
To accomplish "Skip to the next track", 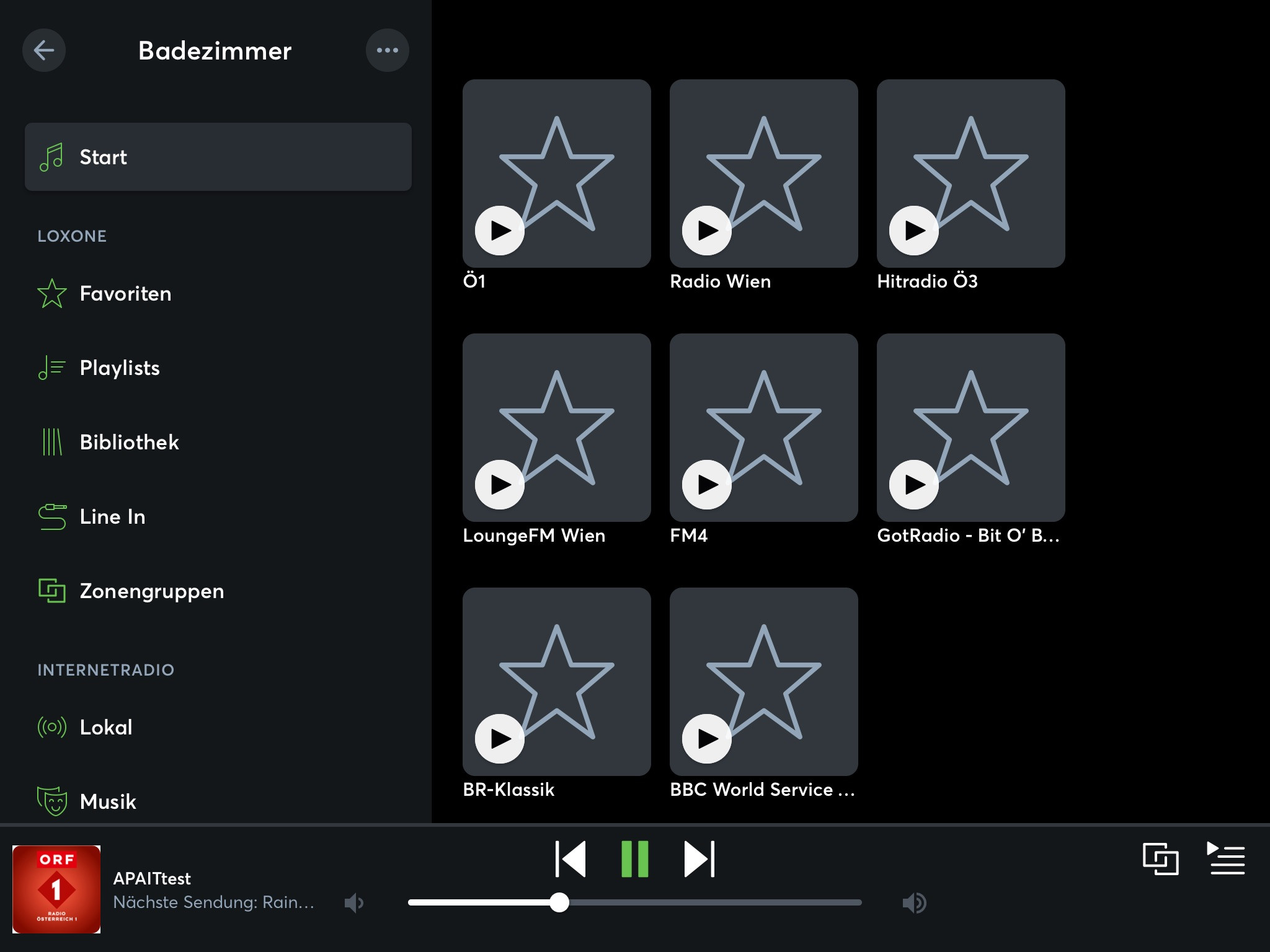I will (699, 859).
